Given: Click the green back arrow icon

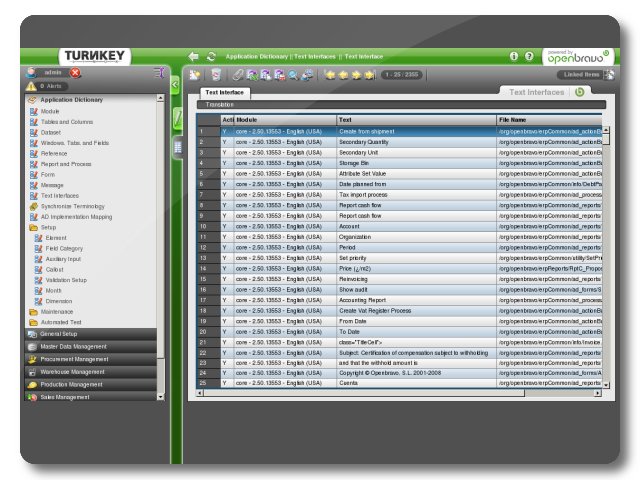Looking at the screenshot, I should coord(193,57).
